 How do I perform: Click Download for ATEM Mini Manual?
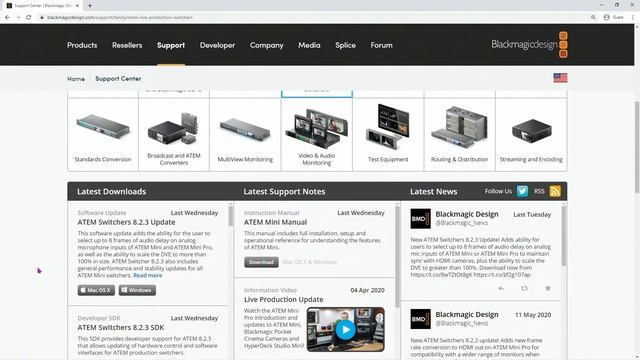coord(261,262)
